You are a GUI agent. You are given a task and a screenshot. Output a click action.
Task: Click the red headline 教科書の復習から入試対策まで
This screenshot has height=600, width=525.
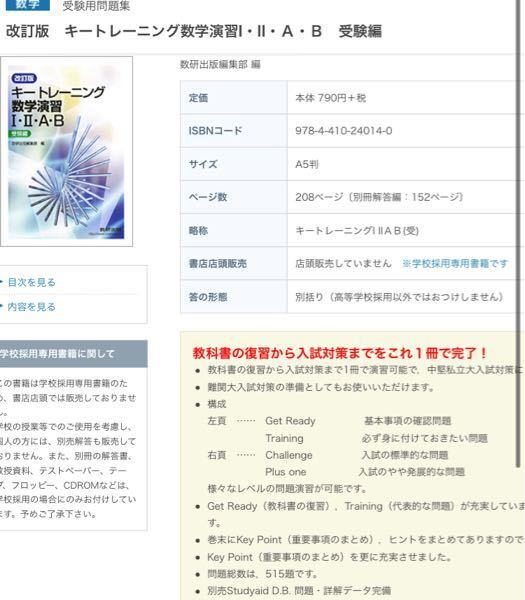click(340, 353)
